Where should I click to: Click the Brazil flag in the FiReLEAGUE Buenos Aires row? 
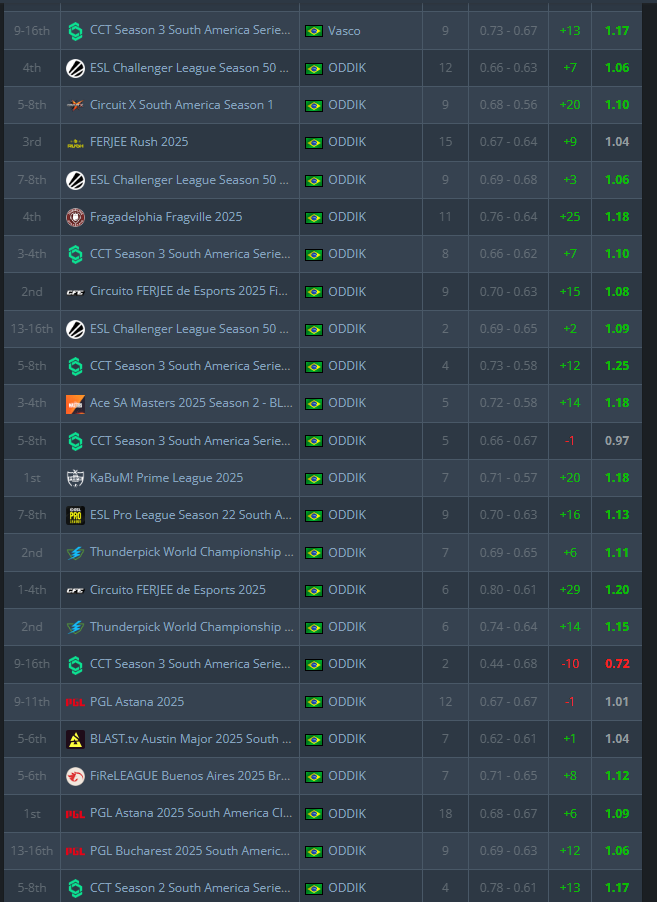pos(314,777)
